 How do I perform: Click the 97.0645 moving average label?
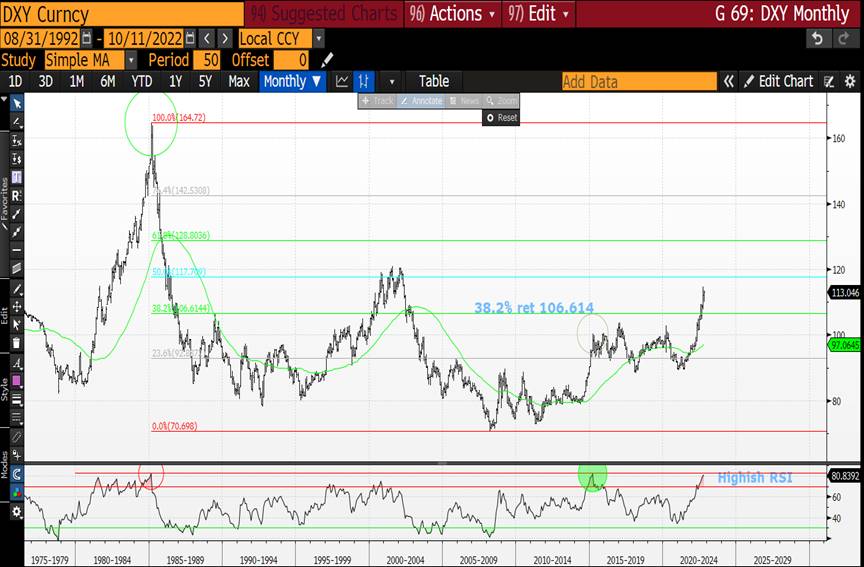point(845,345)
